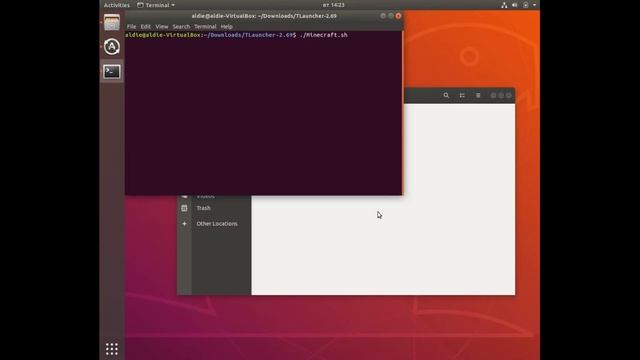Click the Trash bin icon in sidebar
640x360 pixels.
[x=184, y=208]
